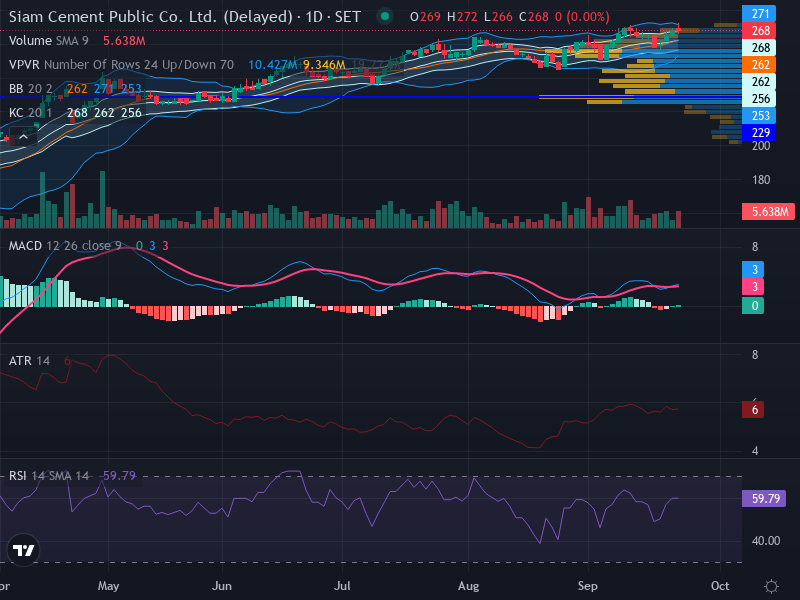
Task: Select the Volume SMA 9 legend
Action: 48,41
